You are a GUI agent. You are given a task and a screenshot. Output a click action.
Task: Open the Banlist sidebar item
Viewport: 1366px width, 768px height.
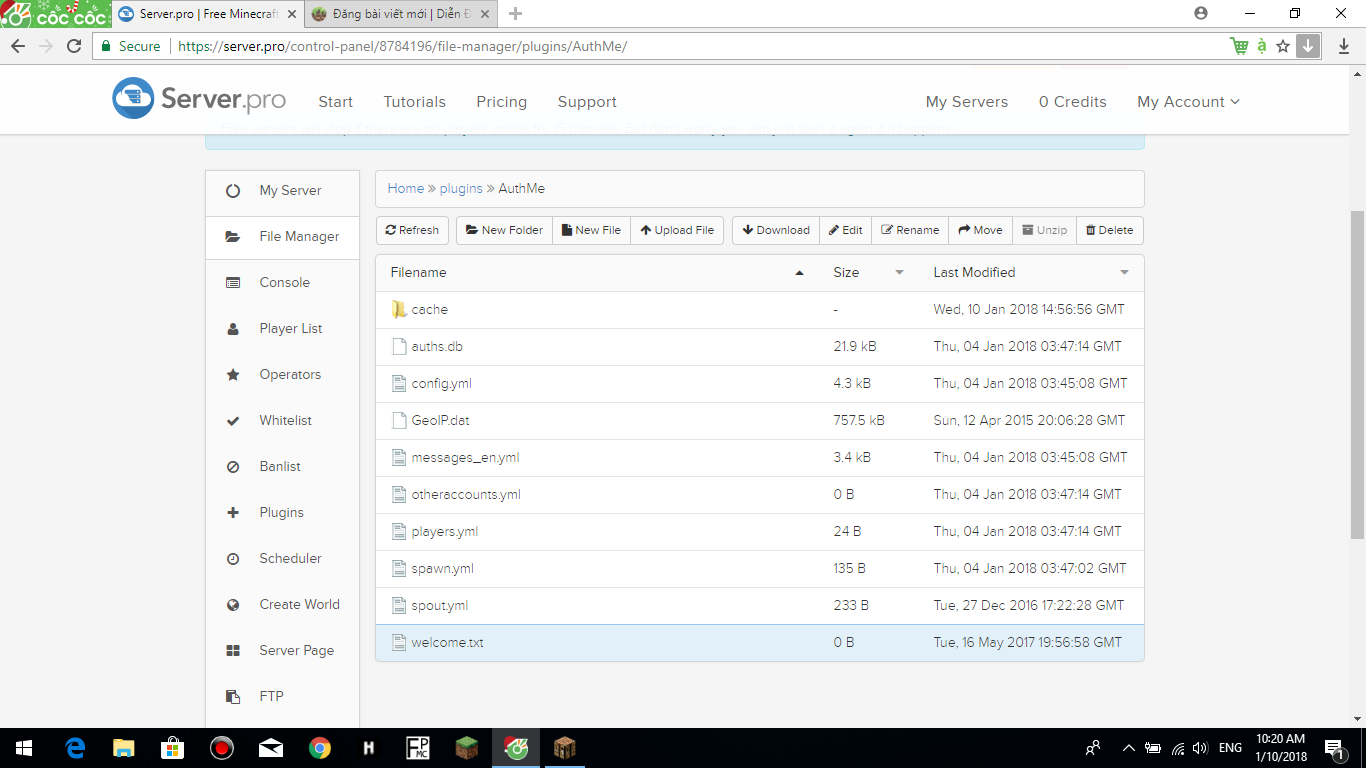click(279, 467)
